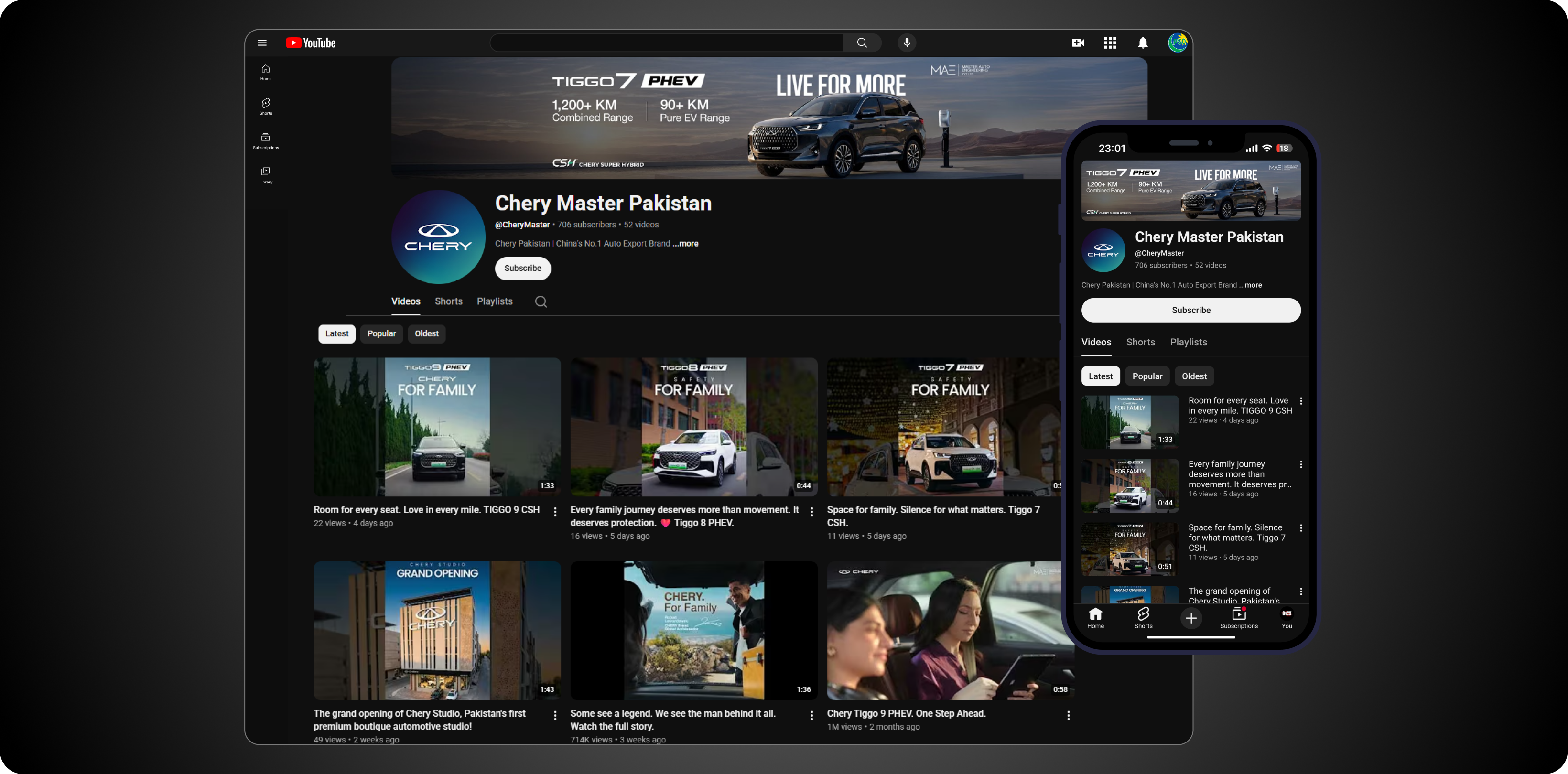Viewport: 1568px width, 774px height.
Task: Open Library in desktop sidebar
Action: (x=266, y=175)
